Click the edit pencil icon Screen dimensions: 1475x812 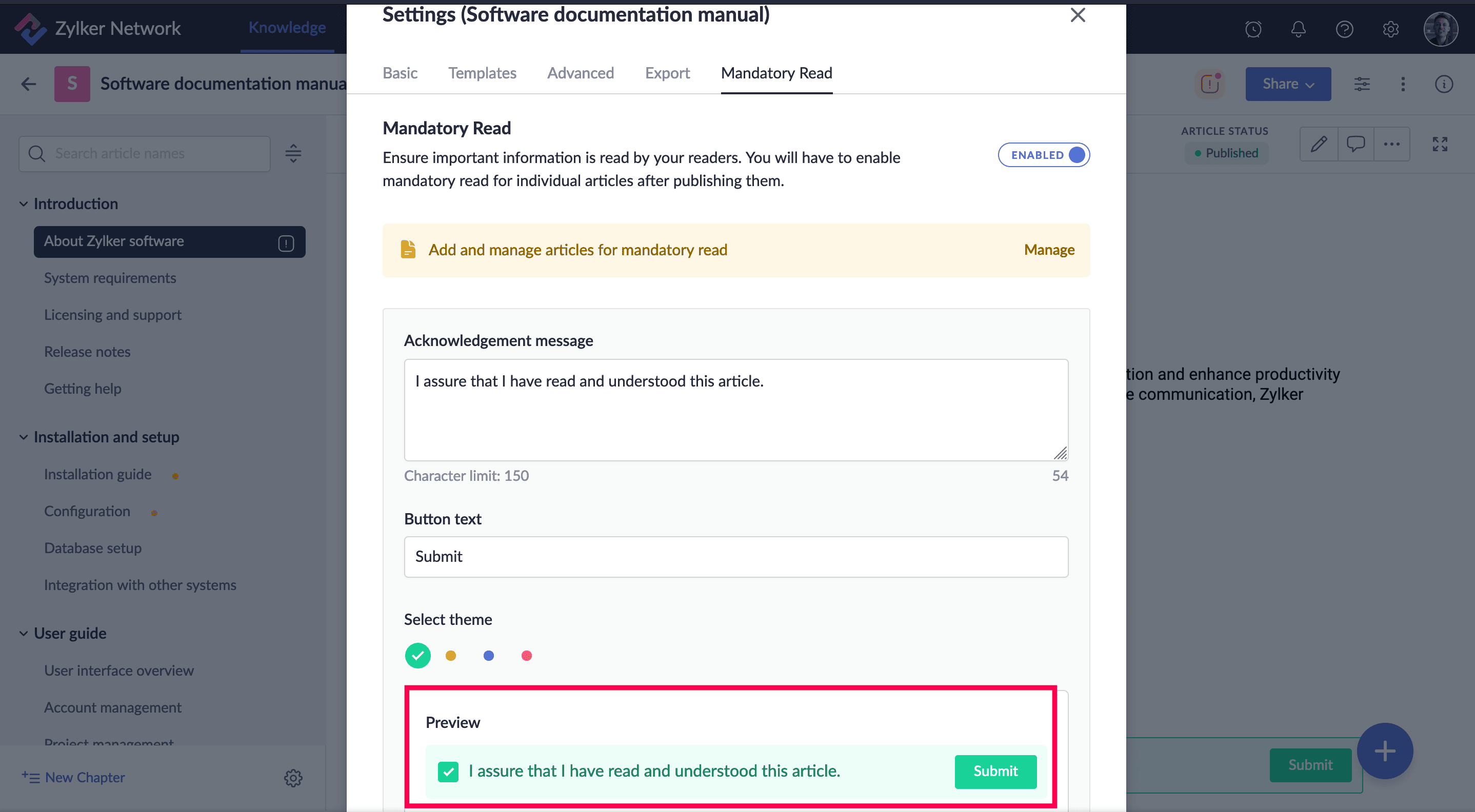[1319, 144]
